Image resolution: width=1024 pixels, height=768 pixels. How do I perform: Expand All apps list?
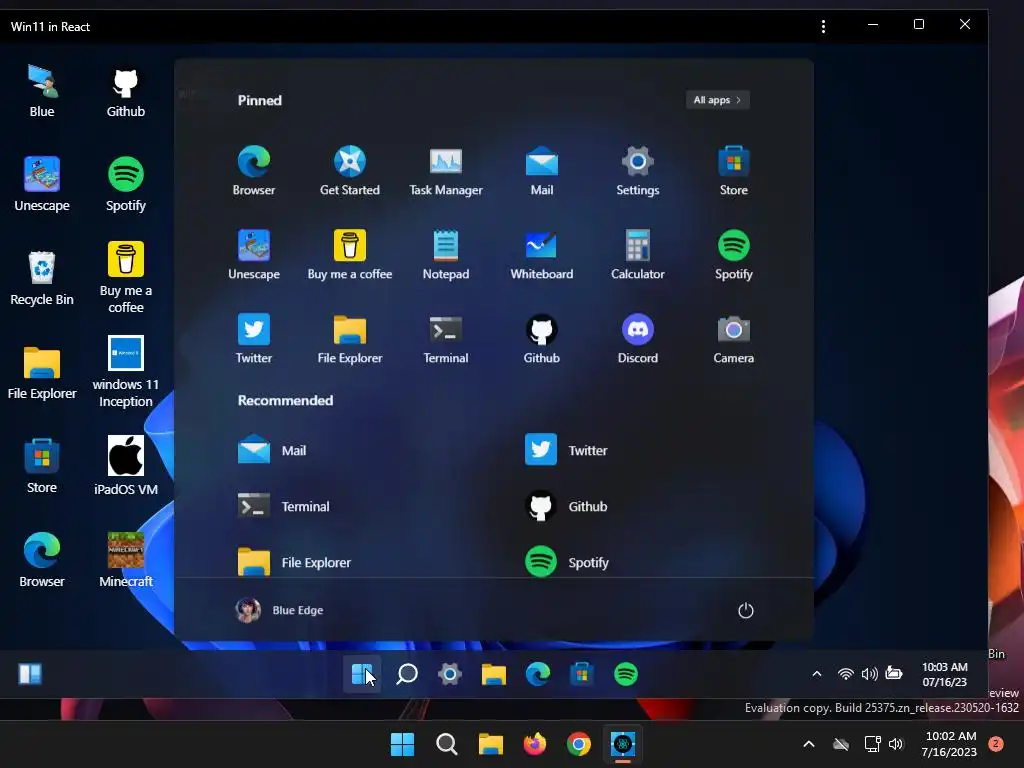(717, 100)
